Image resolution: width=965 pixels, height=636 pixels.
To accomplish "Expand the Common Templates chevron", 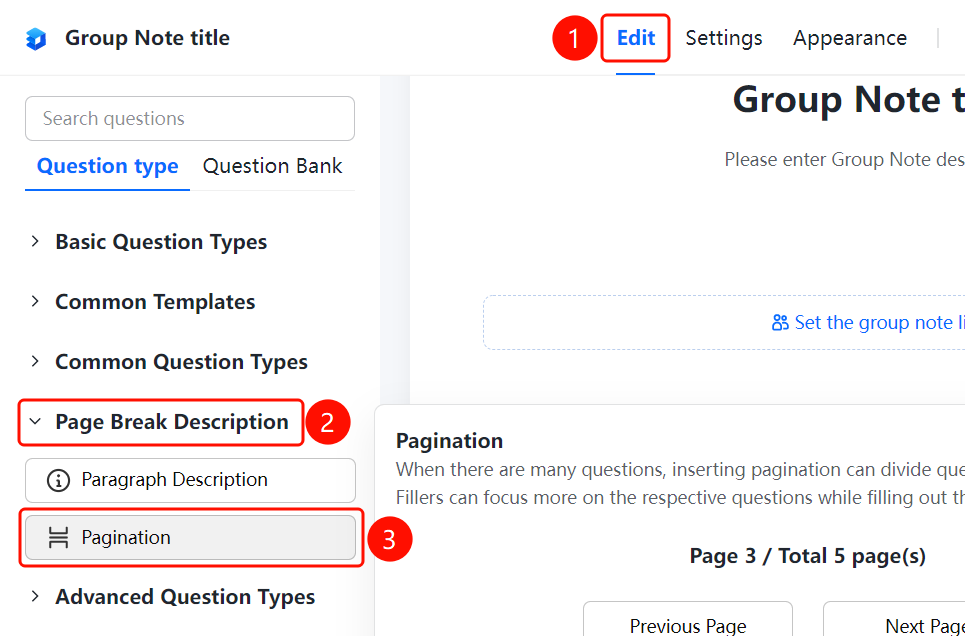I will pyautogui.click(x=35, y=301).
